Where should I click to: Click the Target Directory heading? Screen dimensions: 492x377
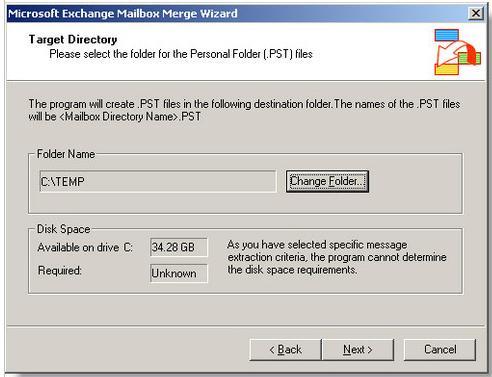pyautogui.click(x=73, y=39)
